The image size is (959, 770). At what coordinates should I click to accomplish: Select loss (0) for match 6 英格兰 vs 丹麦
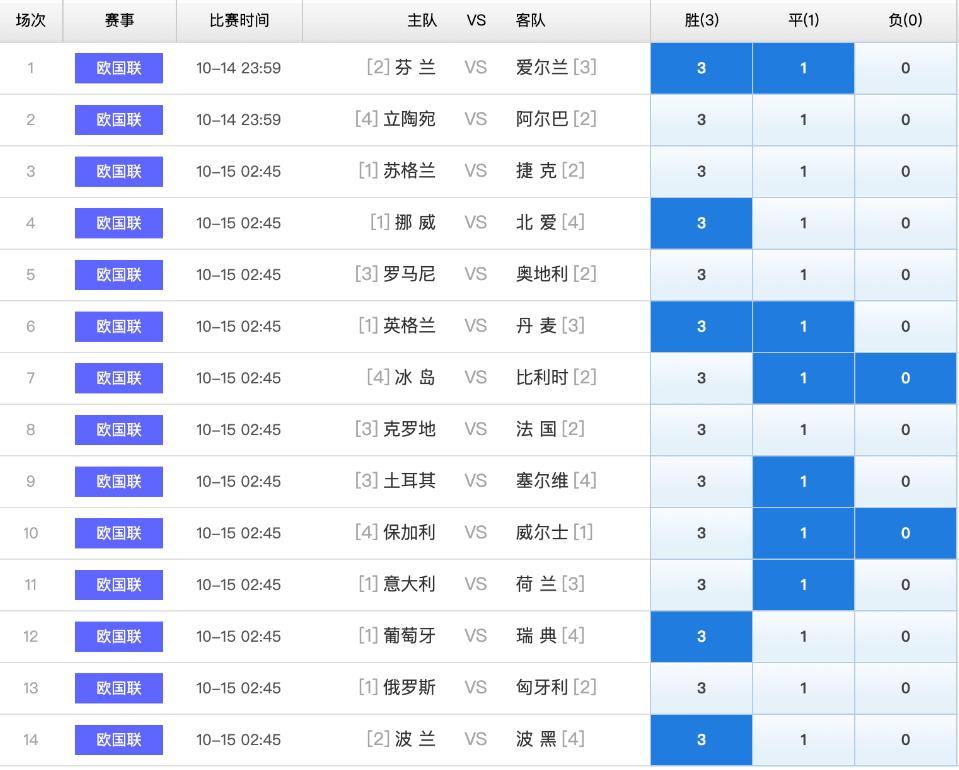[905, 327]
